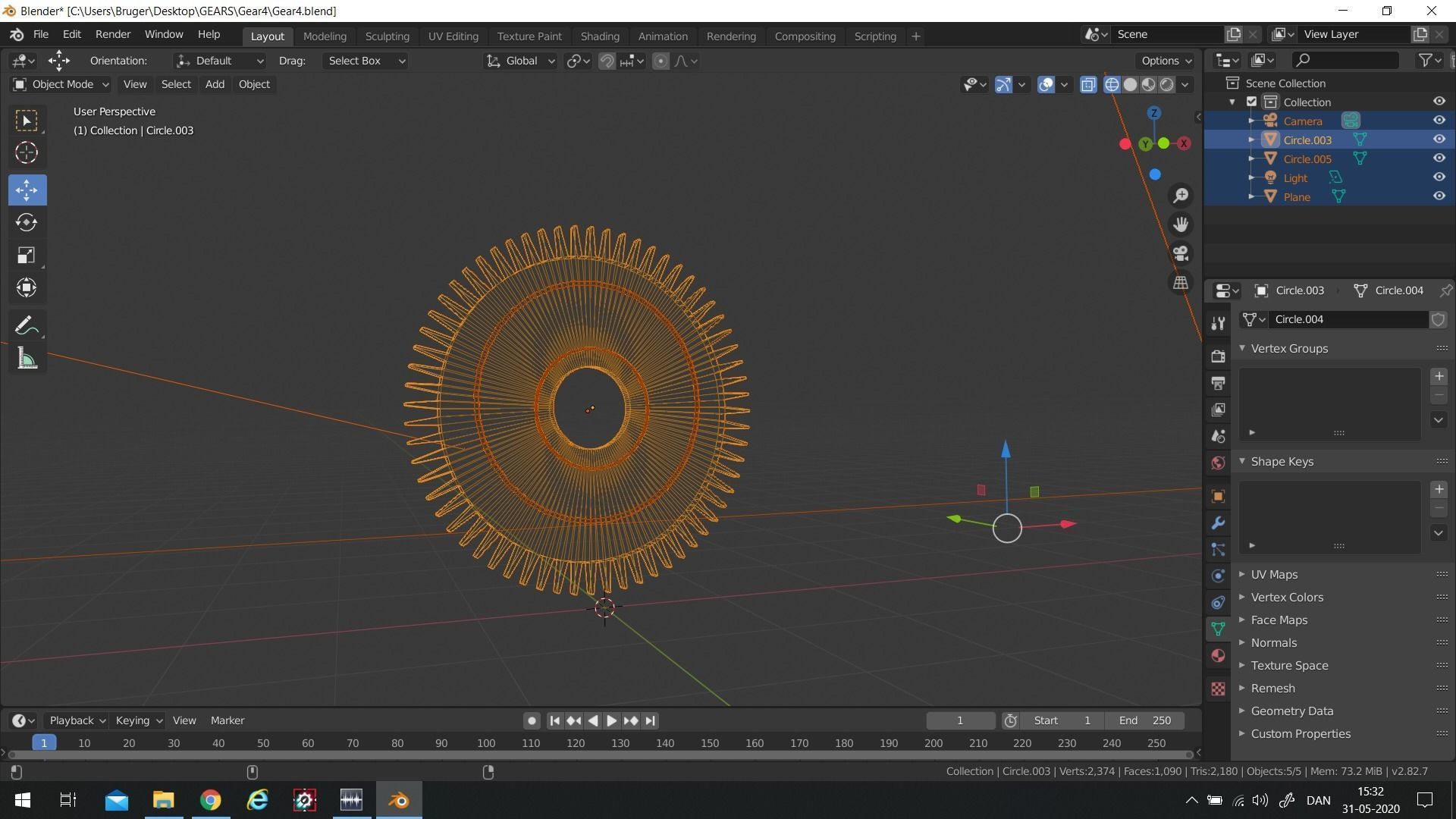Click the timeline horizontal scrollbar
The height and width of the screenshot is (819, 1456).
[600, 755]
